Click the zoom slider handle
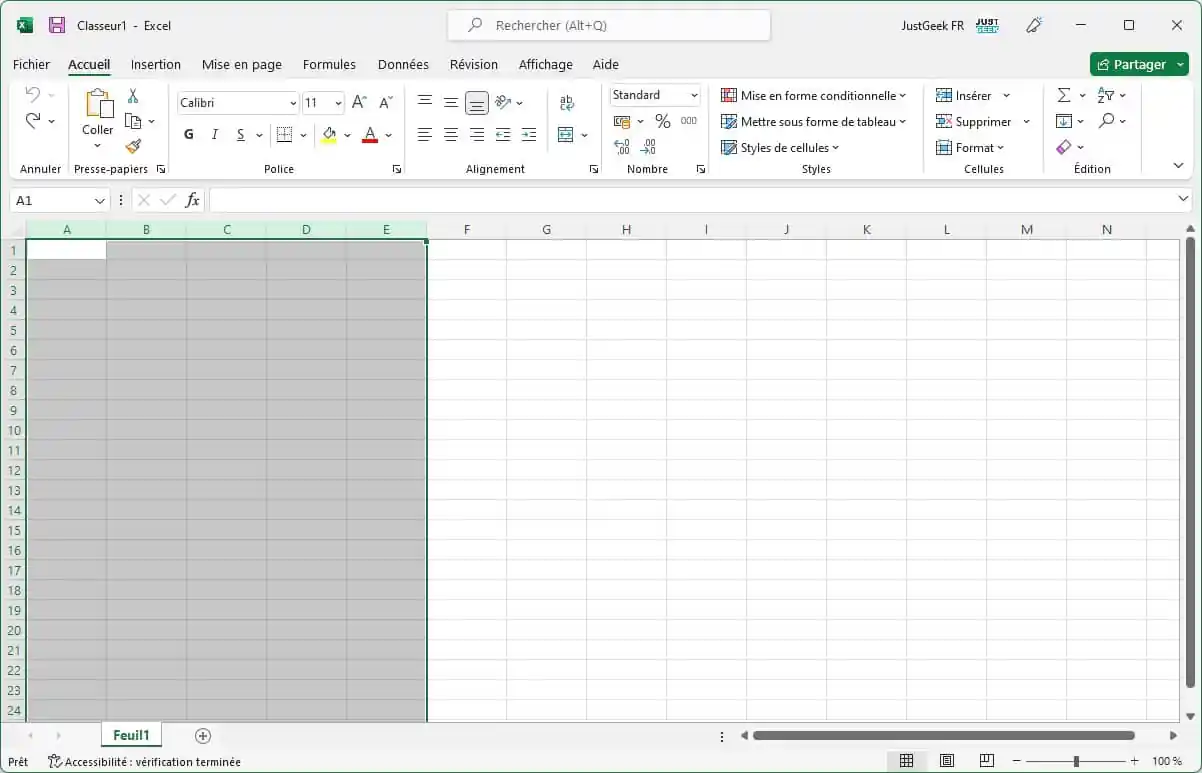Viewport: 1202px width, 773px height. 1076,761
